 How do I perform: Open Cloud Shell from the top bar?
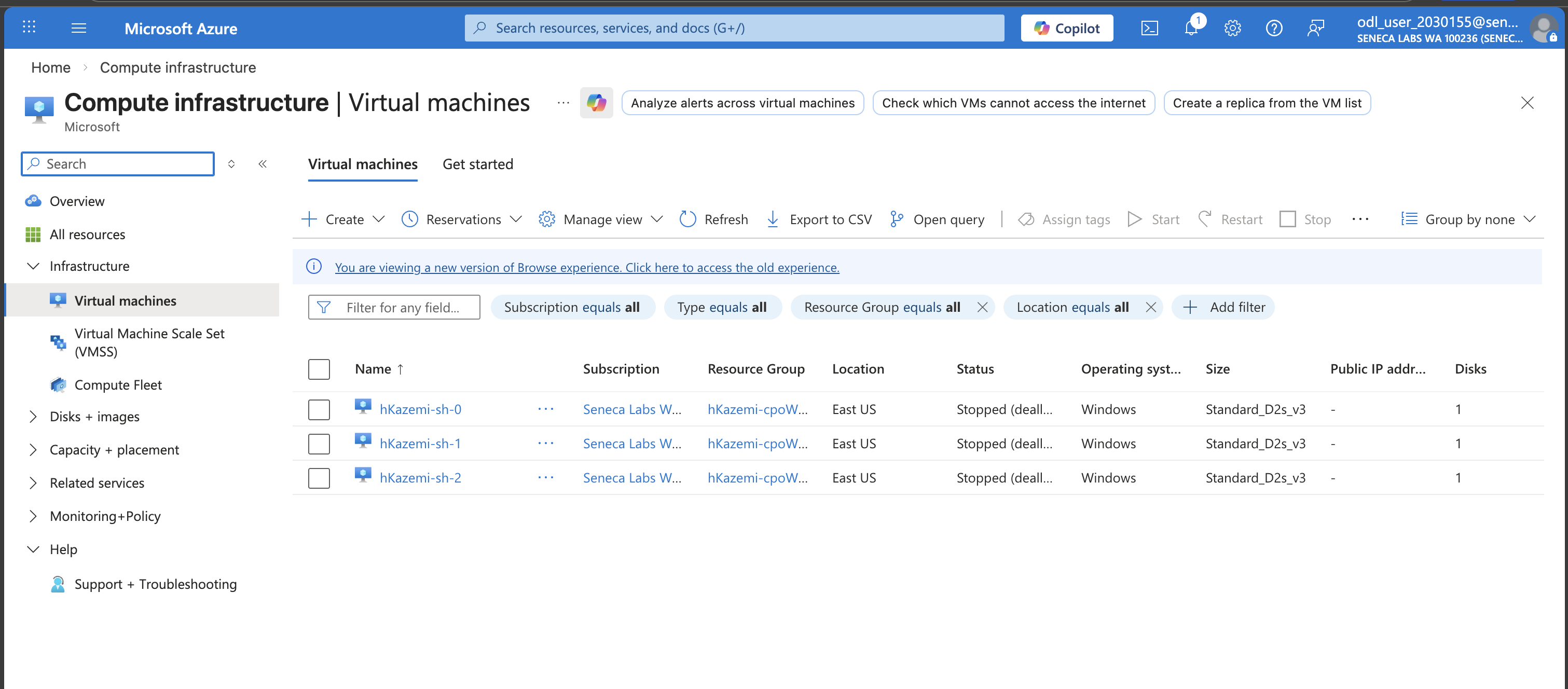[1149, 28]
